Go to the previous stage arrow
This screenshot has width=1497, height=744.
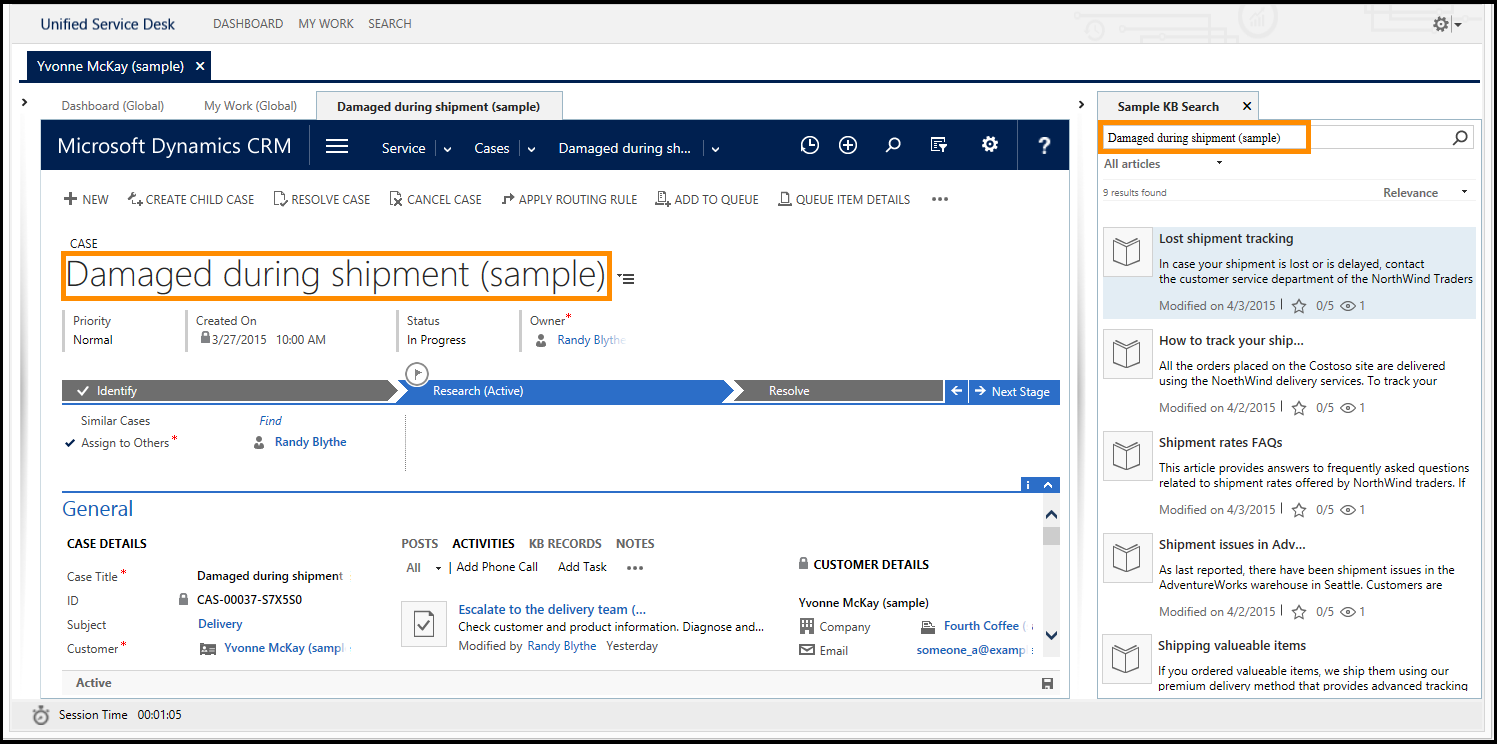point(957,391)
